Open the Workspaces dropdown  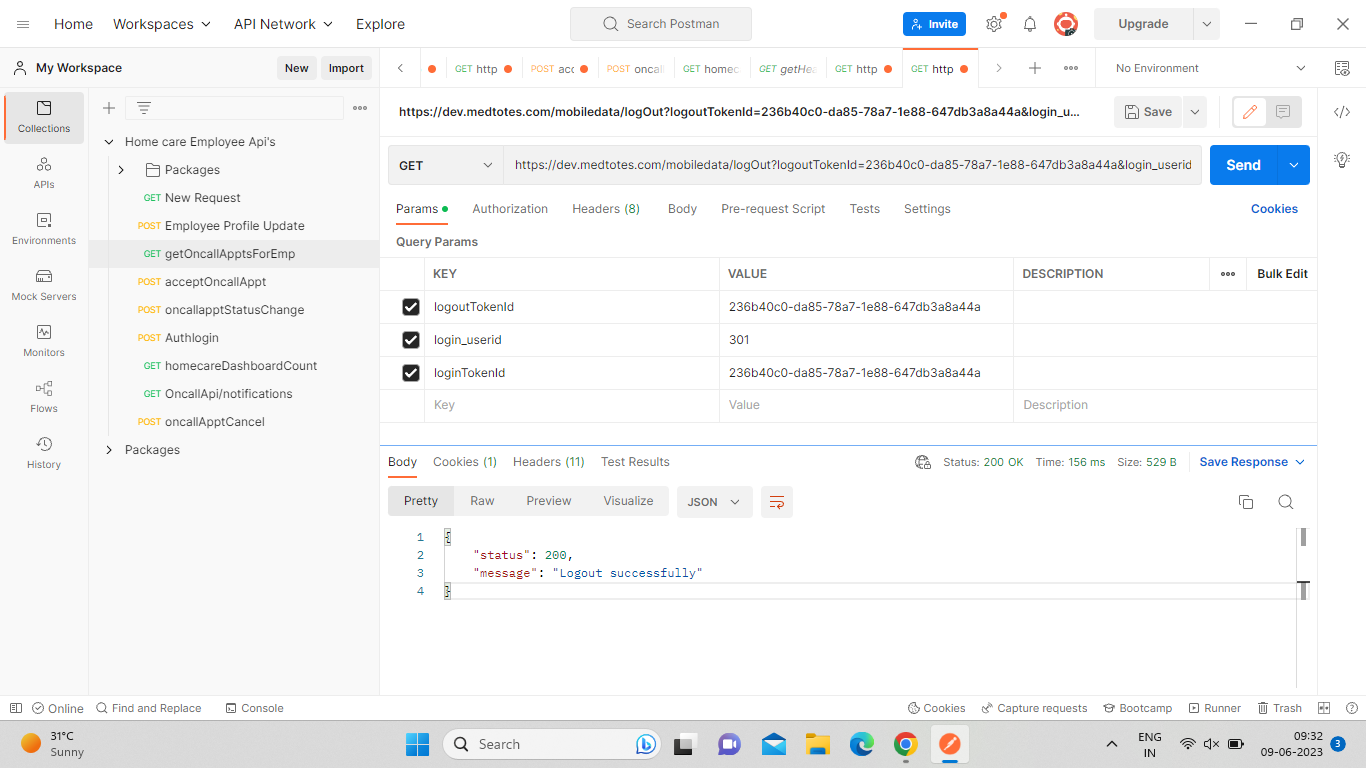162,24
